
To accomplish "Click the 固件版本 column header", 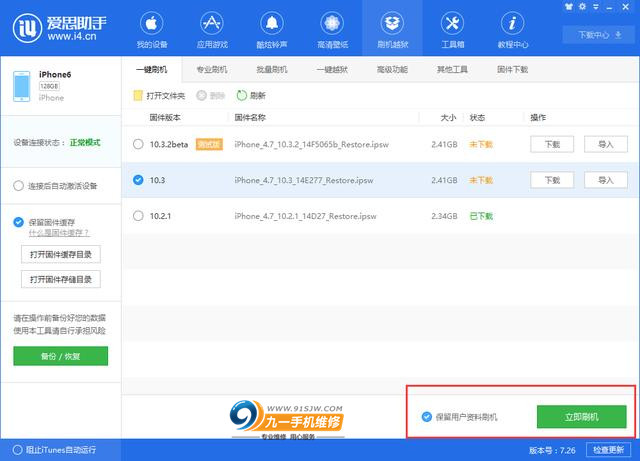I will point(165,118).
